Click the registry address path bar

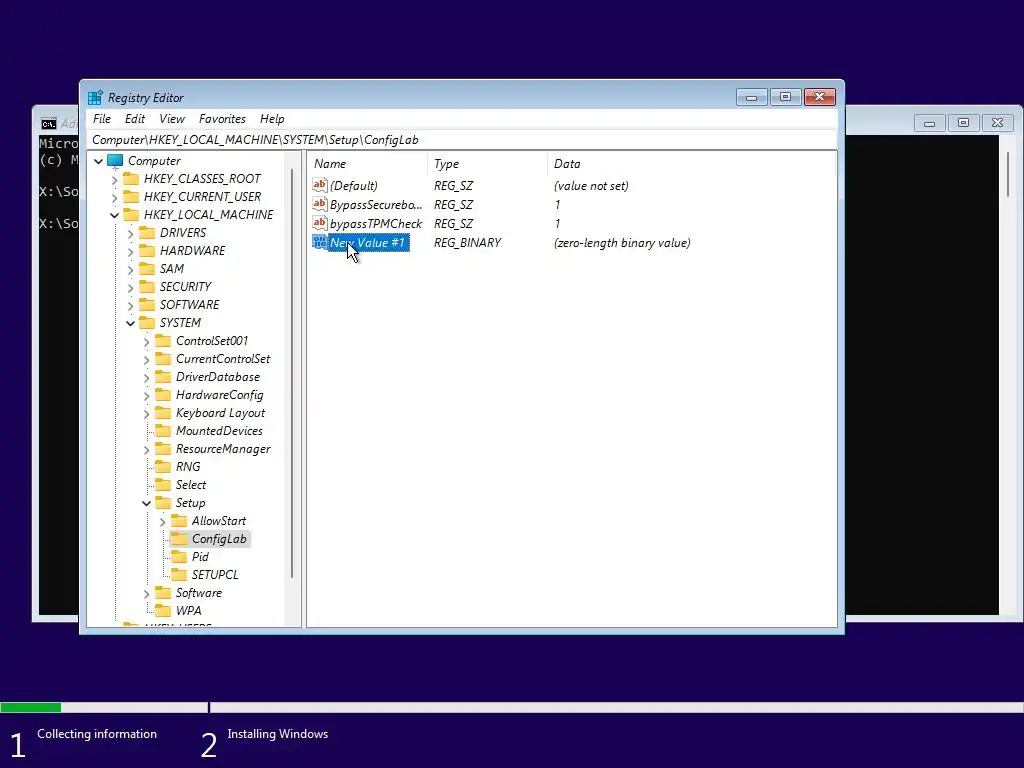click(462, 140)
